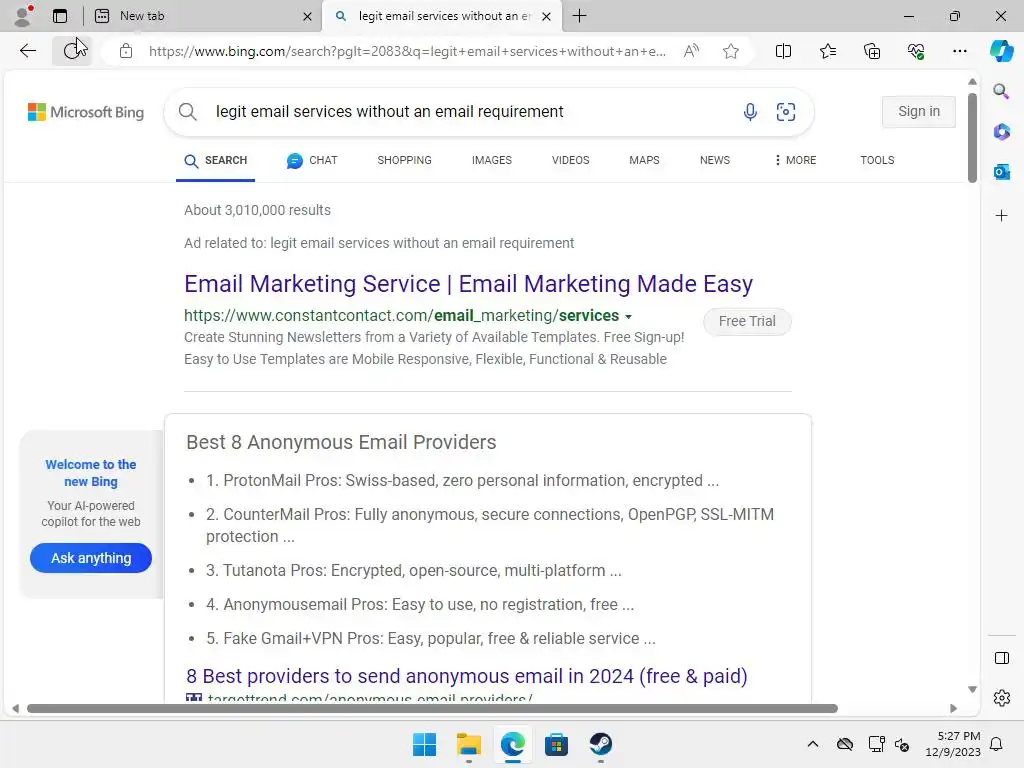Open Browser essentials heart icon
The image size is (1024, 768).
tap(916, 51)
